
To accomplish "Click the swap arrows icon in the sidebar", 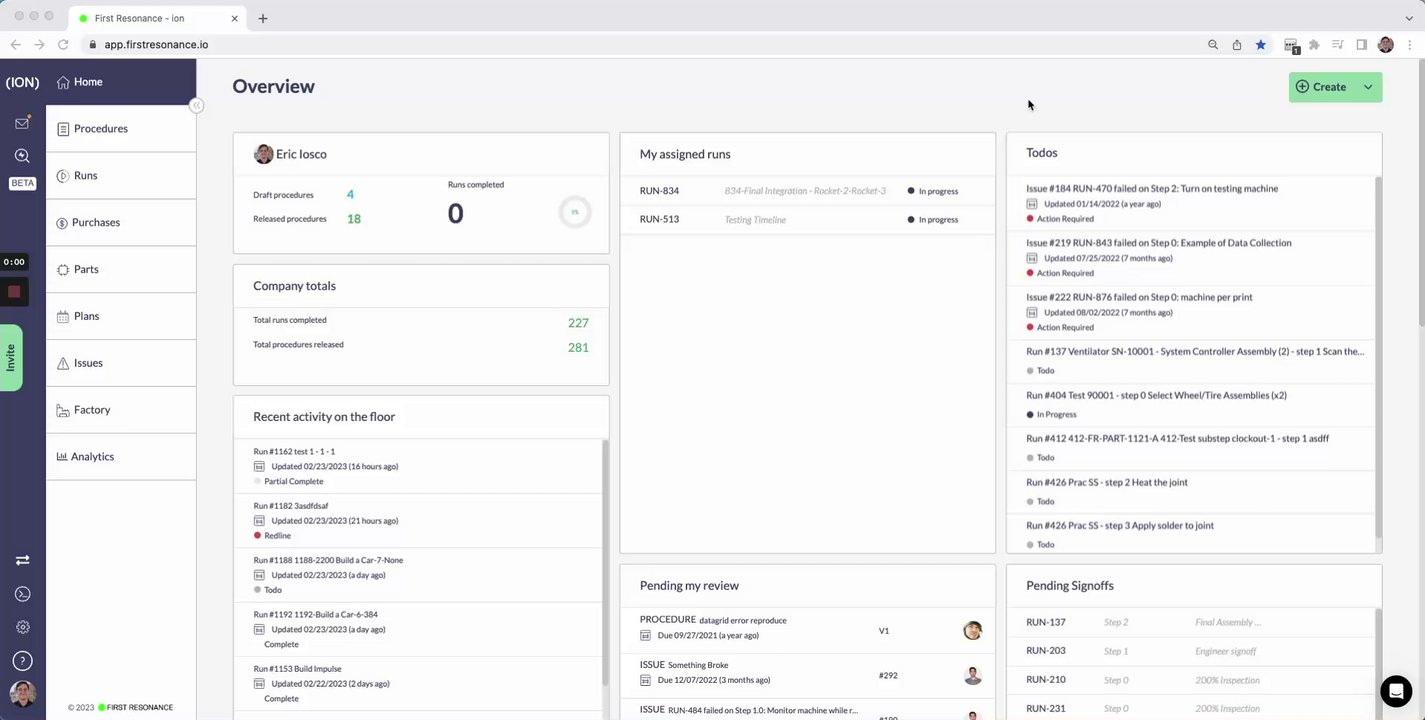I will tap(22, 561).
